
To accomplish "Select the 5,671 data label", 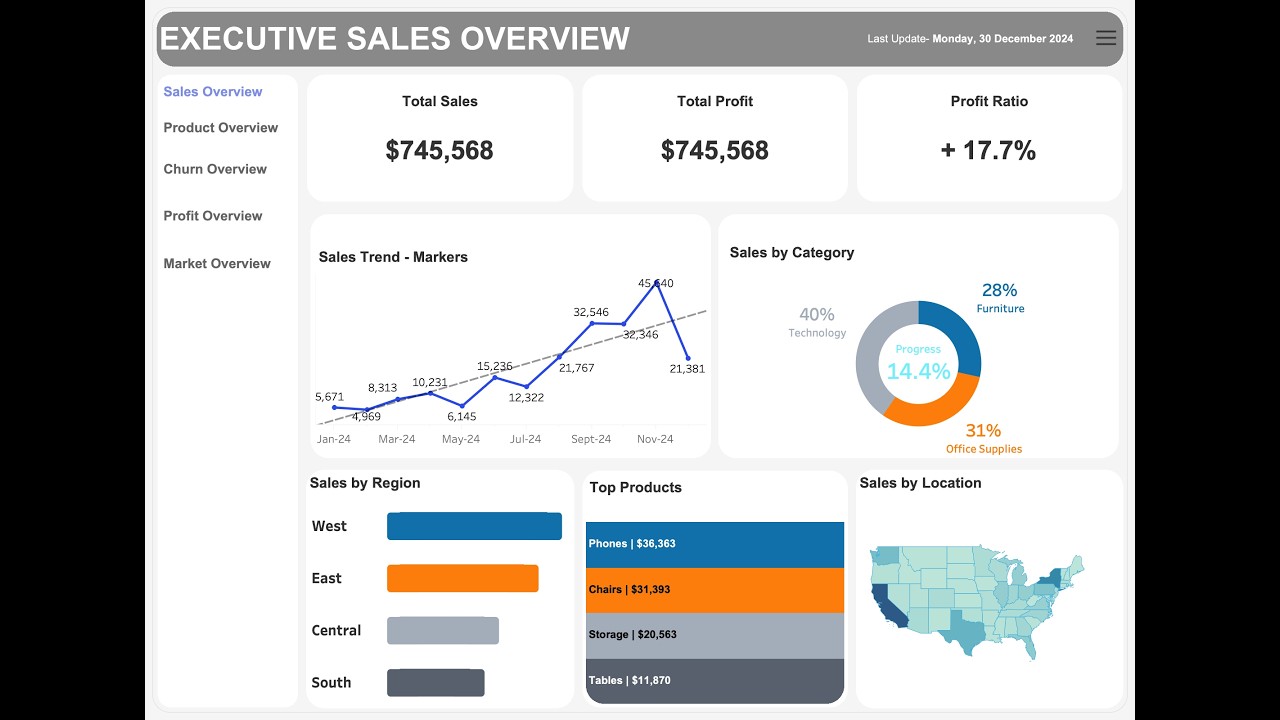I will point(329,397).
